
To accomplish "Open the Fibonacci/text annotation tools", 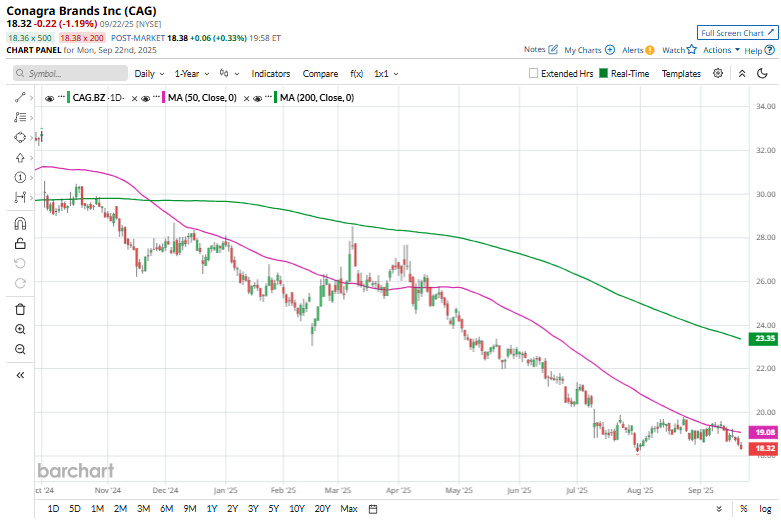I will pos(20,118).
